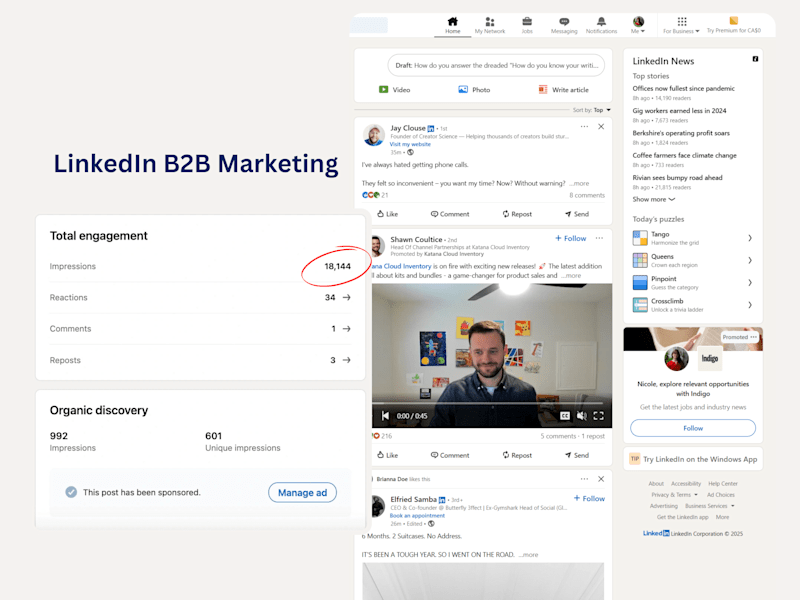Image resolution: width=800 pixels, height=600 pixels.
Task: Open Jay Clouse profile picture
Action: pyautogui.click(x=374, y=135)
